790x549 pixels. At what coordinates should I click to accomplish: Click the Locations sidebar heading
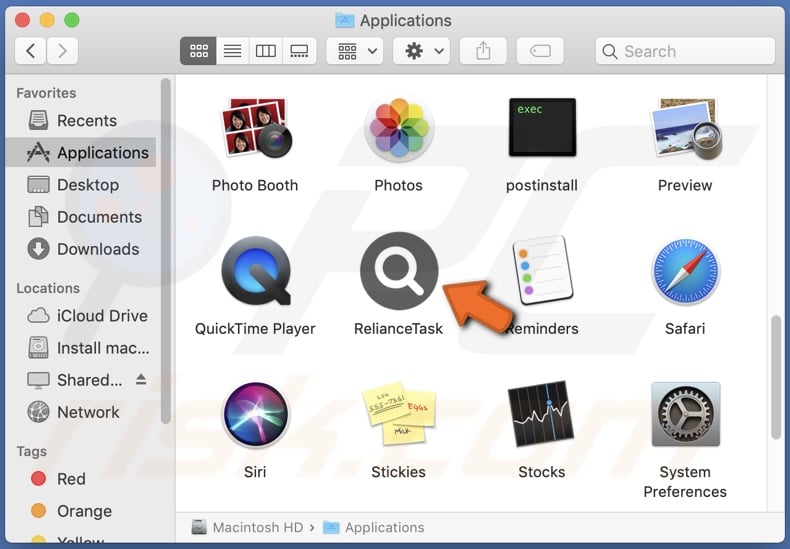tap(48, 288)
